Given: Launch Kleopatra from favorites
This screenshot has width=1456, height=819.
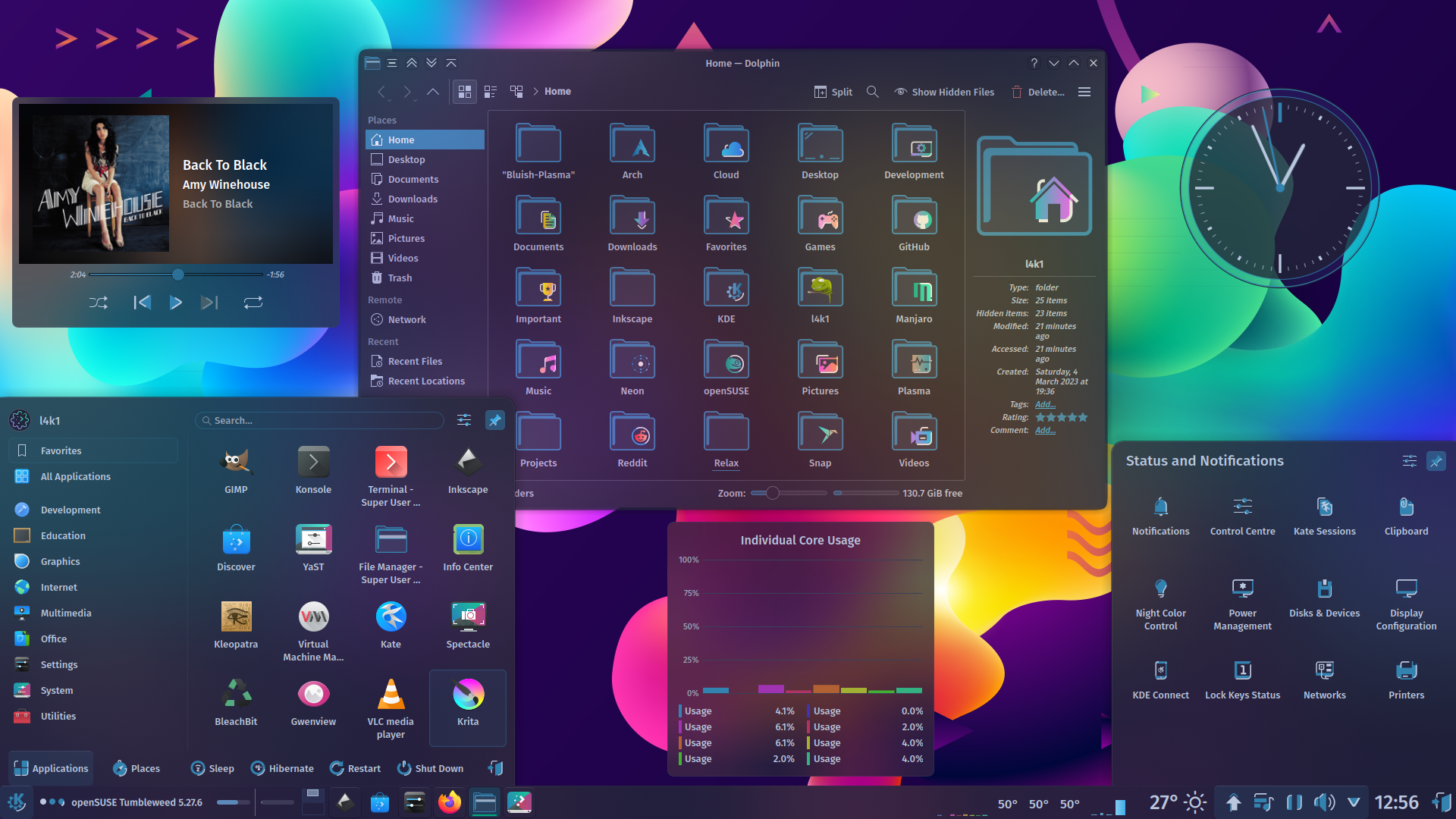Looking at the screenshot, I should 236,625.
